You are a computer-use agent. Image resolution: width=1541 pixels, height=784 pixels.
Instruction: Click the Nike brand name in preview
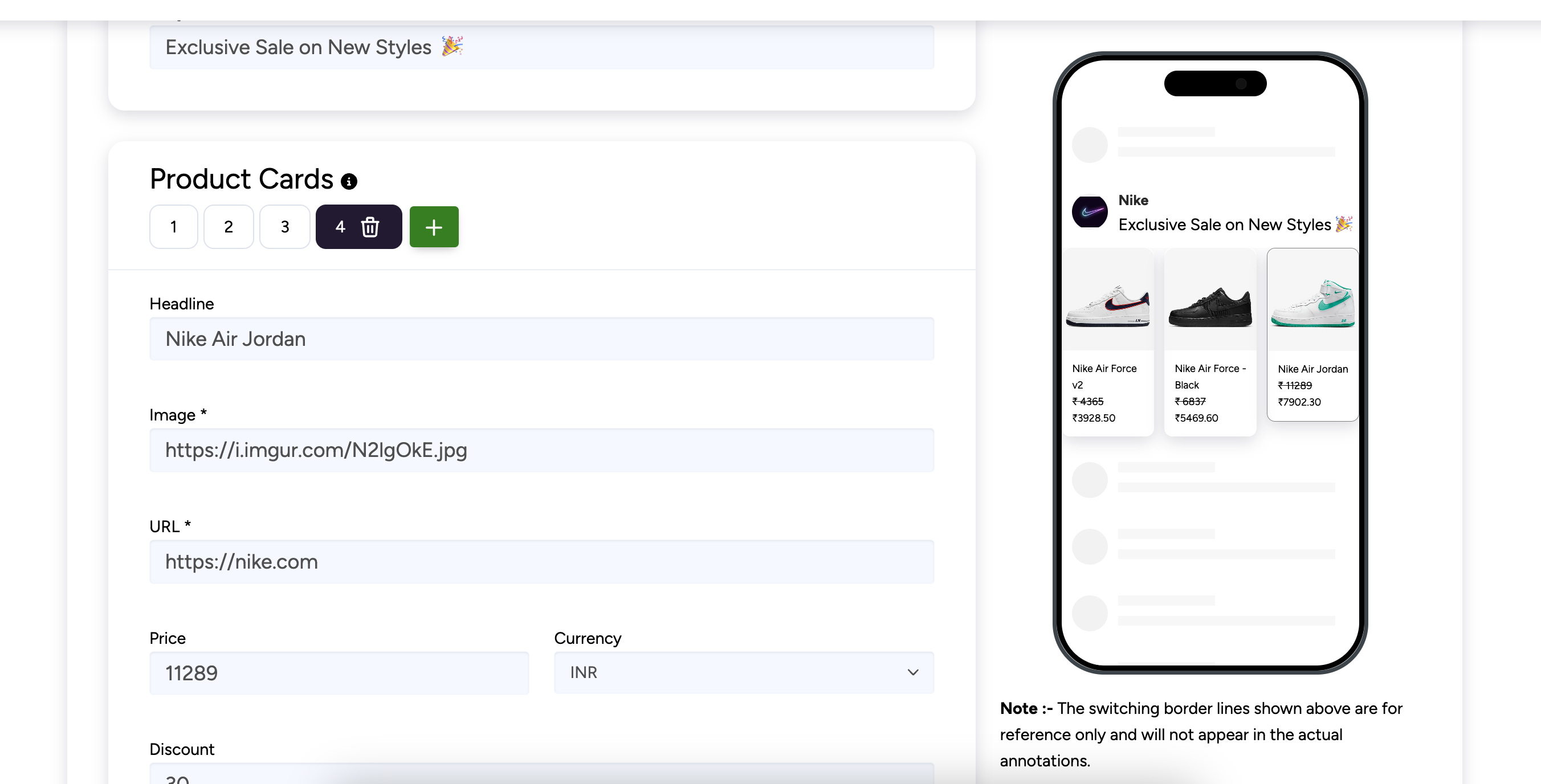pos(1133,201)
